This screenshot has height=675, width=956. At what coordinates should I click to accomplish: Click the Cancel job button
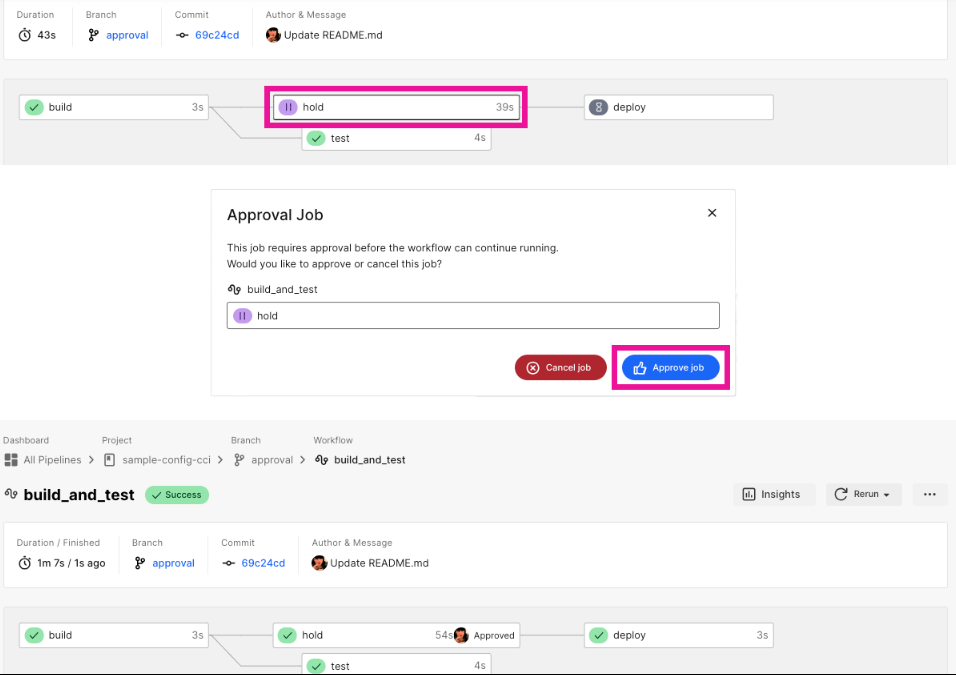[x=560, y=368]
